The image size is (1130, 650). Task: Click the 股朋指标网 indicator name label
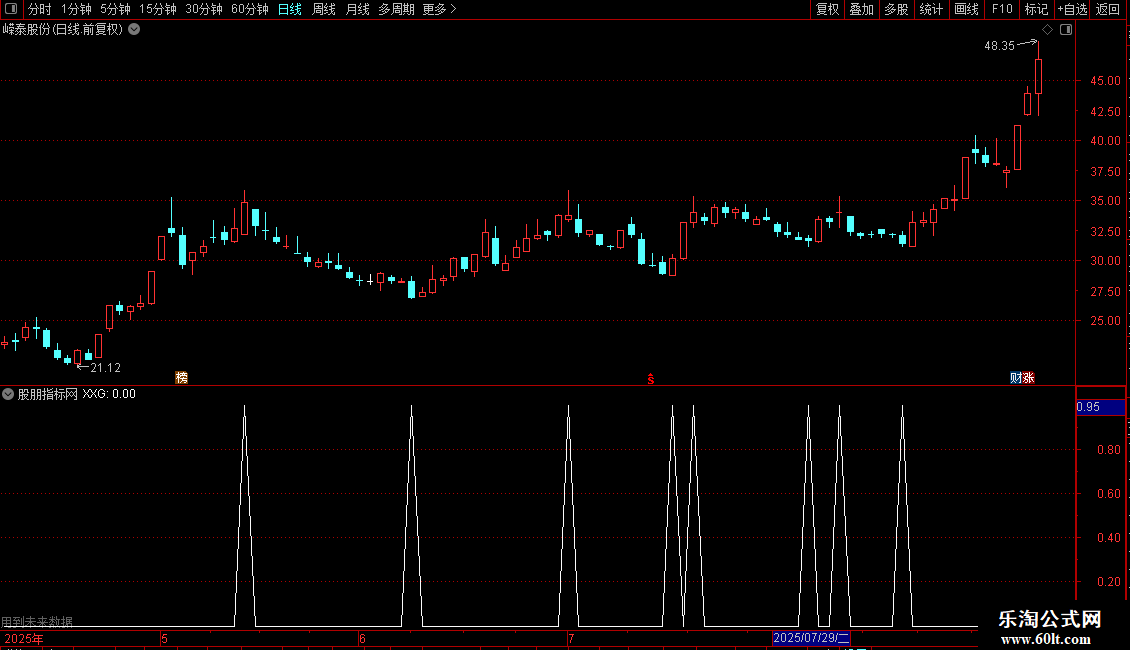pos(48,394)
